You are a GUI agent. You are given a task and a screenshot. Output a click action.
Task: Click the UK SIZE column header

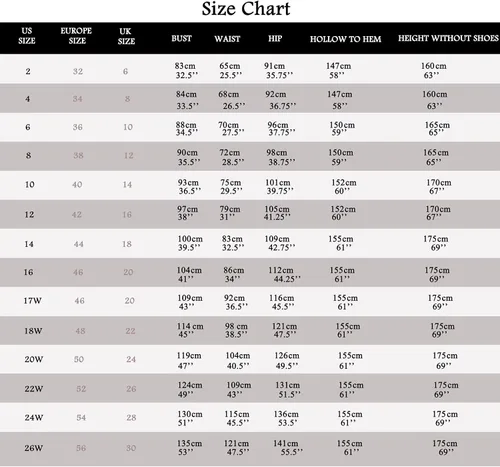coord(126,36)
